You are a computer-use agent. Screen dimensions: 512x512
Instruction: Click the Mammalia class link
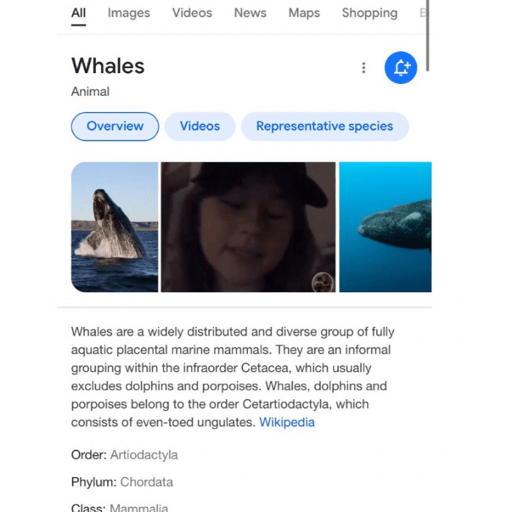point(139,508)
